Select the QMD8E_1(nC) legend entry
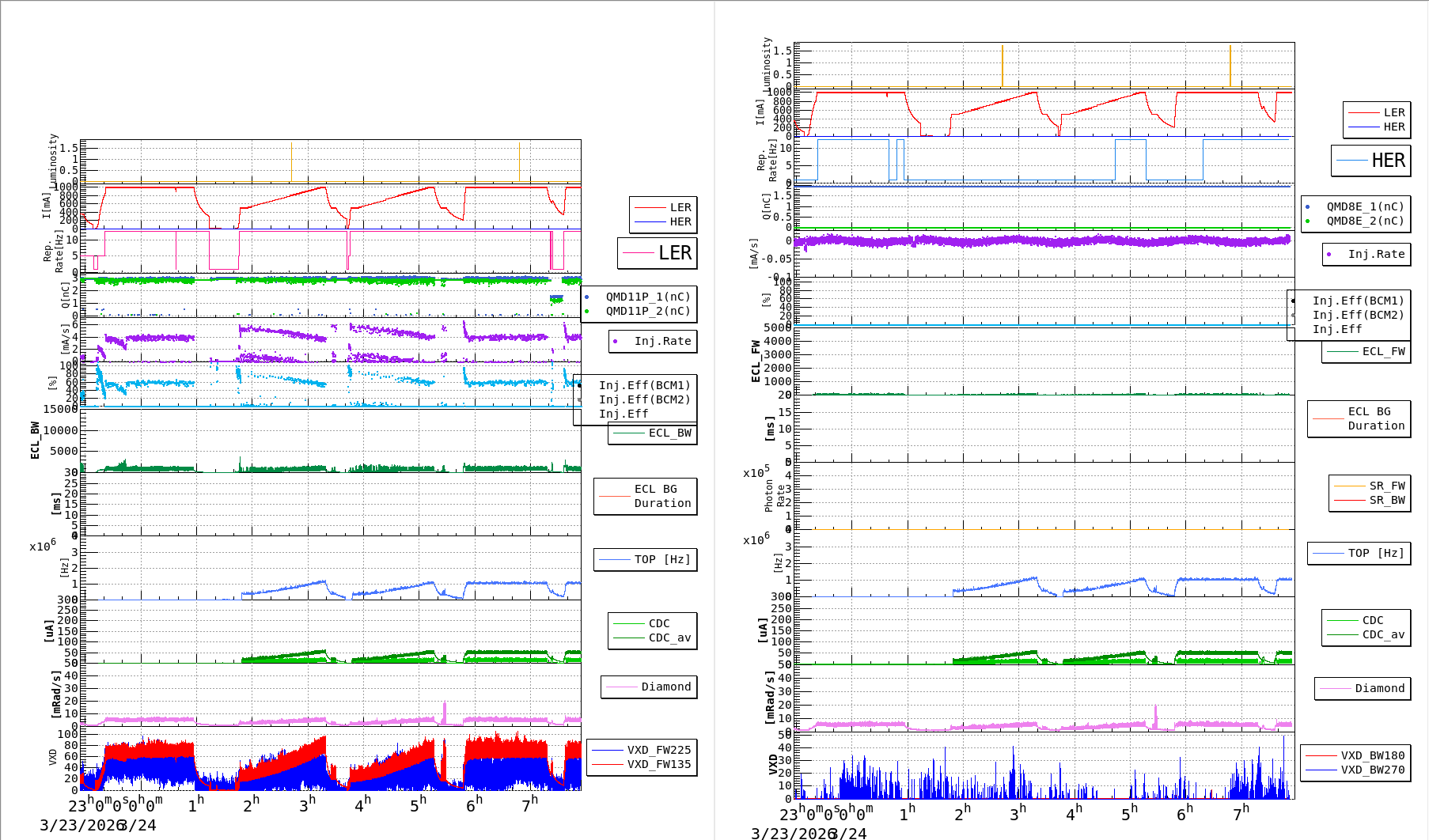This screenshot has height=840, width=1429. 1364,207
